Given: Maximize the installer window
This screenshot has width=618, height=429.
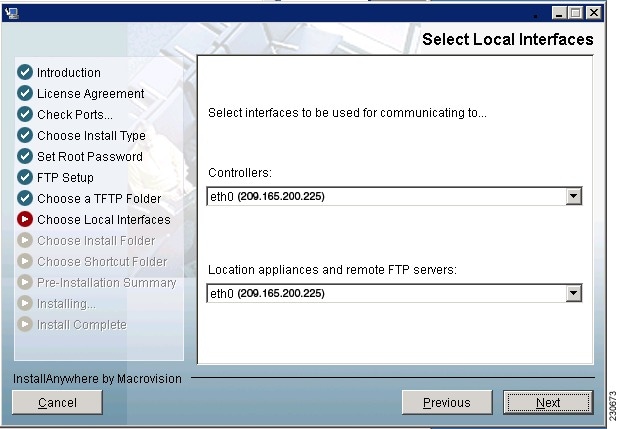Looking at the screenshot, I should point(577,12).
